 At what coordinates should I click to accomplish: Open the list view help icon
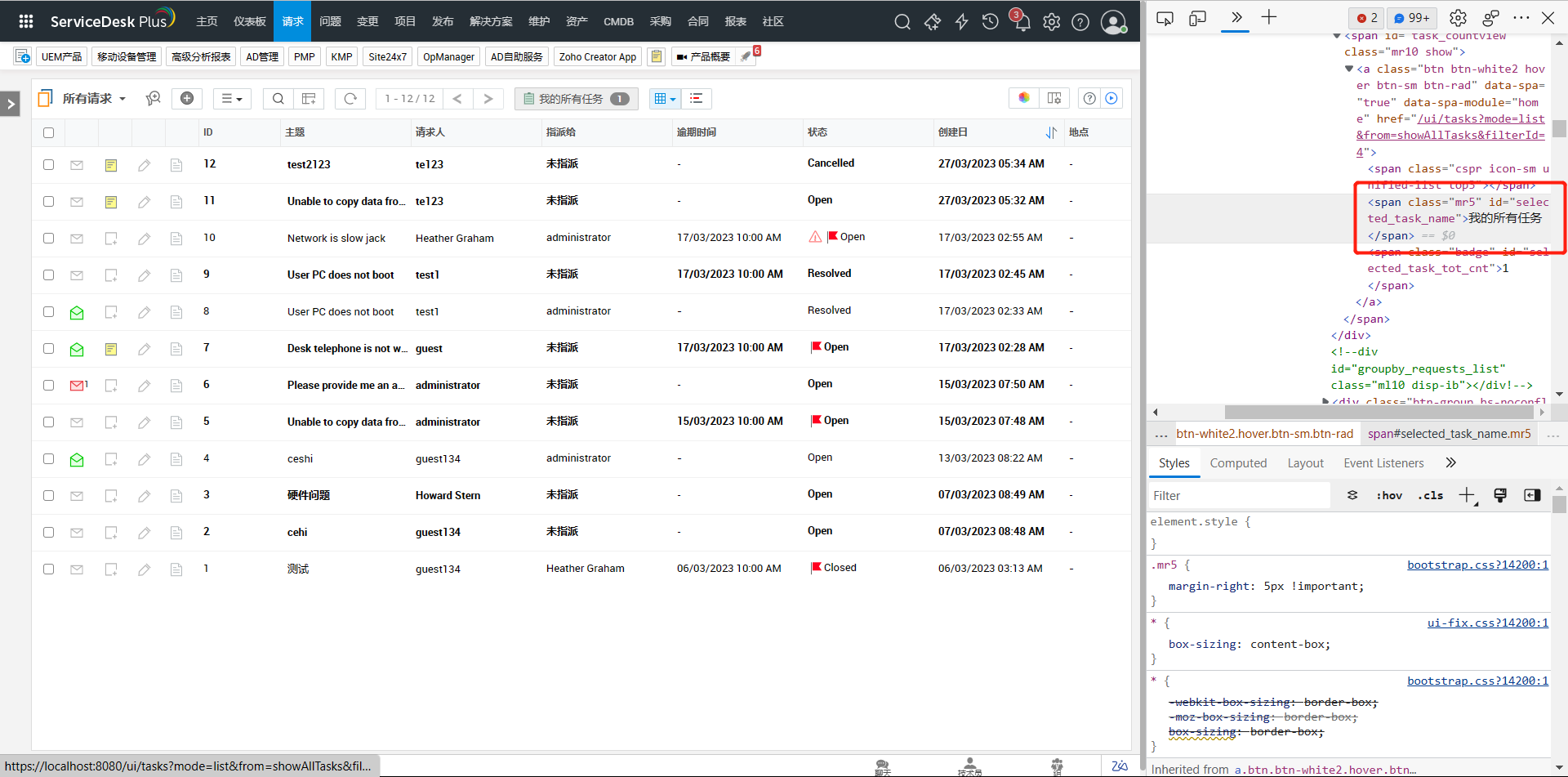click(x=1089, y=98)
